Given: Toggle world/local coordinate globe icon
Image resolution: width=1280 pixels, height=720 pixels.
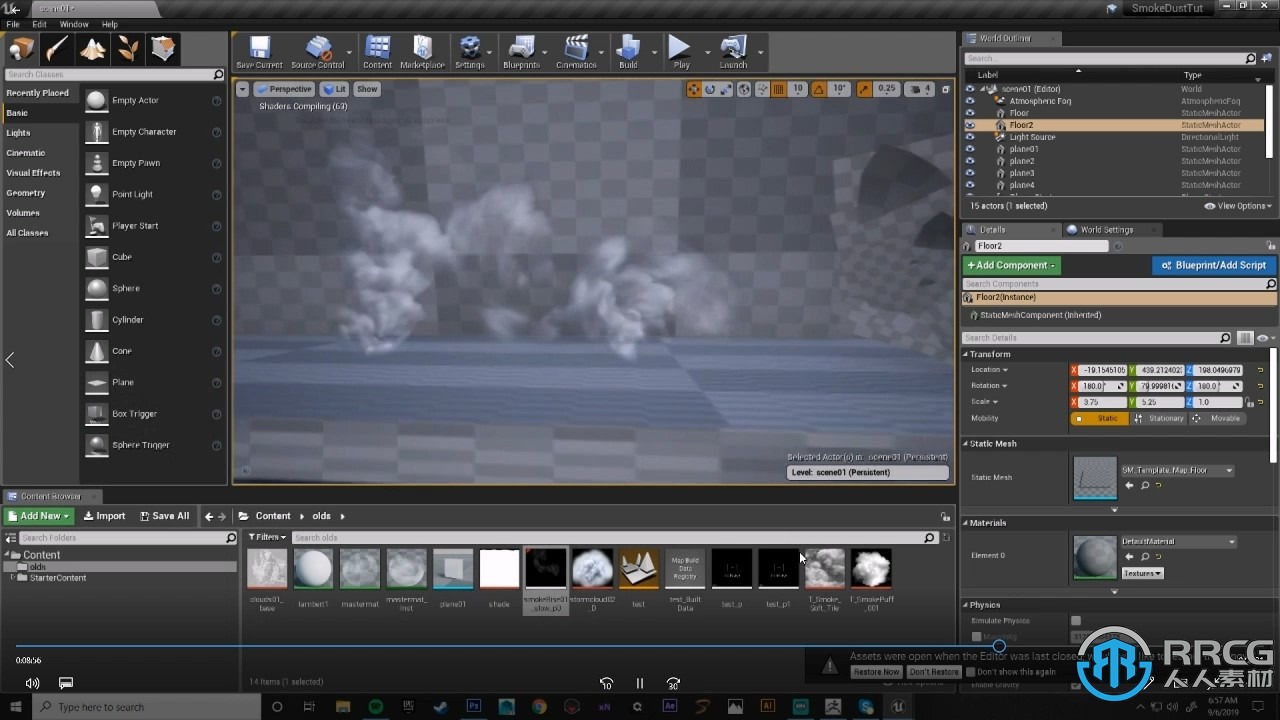Looking at the screenshot, I should (x=744, y=89).
